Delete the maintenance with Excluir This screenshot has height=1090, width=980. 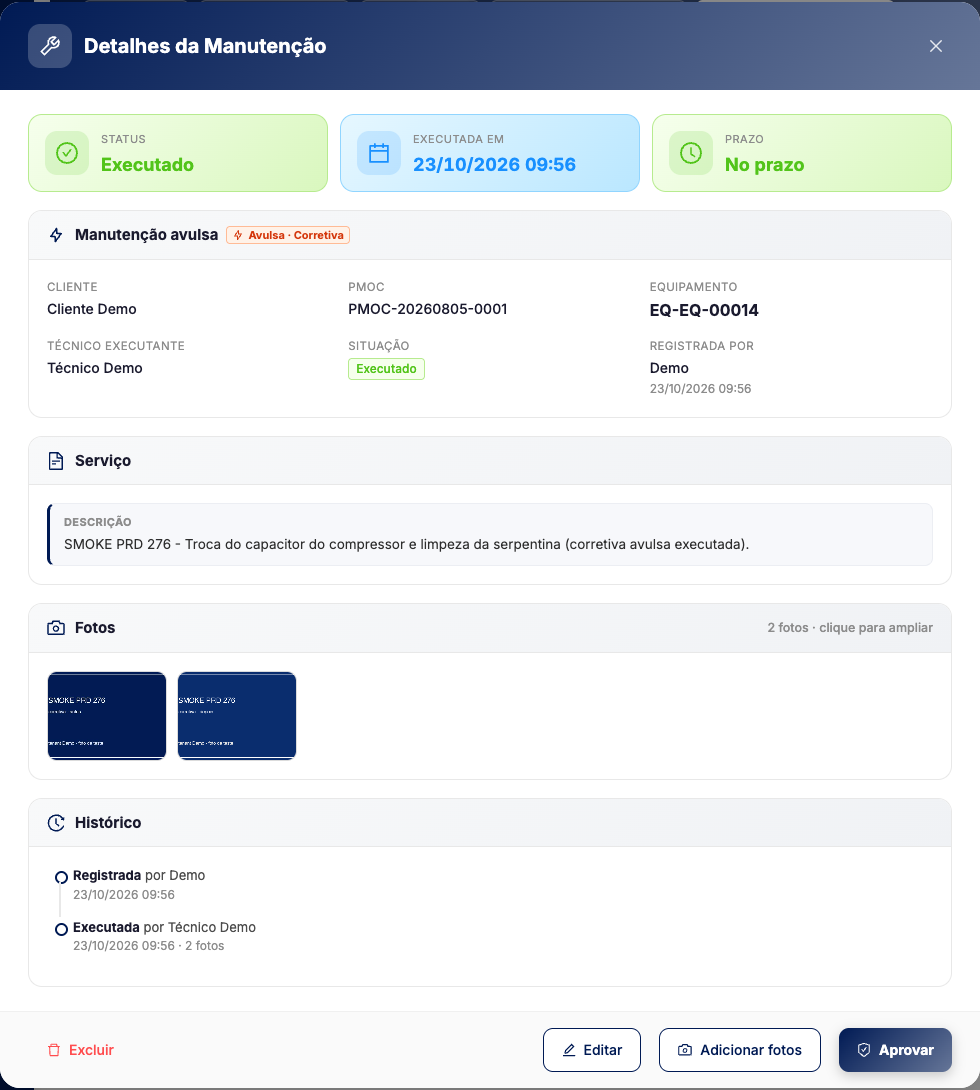[x=81, y=1050]
